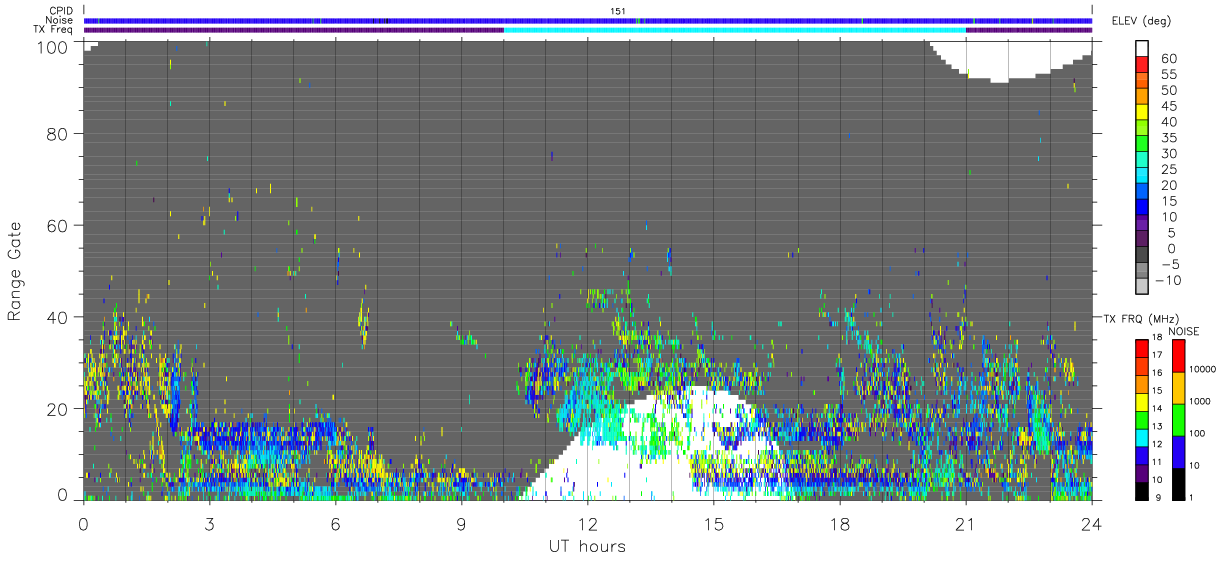This screenshot has height=567, width=1228.
Task: Click the 80 tick on Range Gate axis
Action: click(59, 133)
